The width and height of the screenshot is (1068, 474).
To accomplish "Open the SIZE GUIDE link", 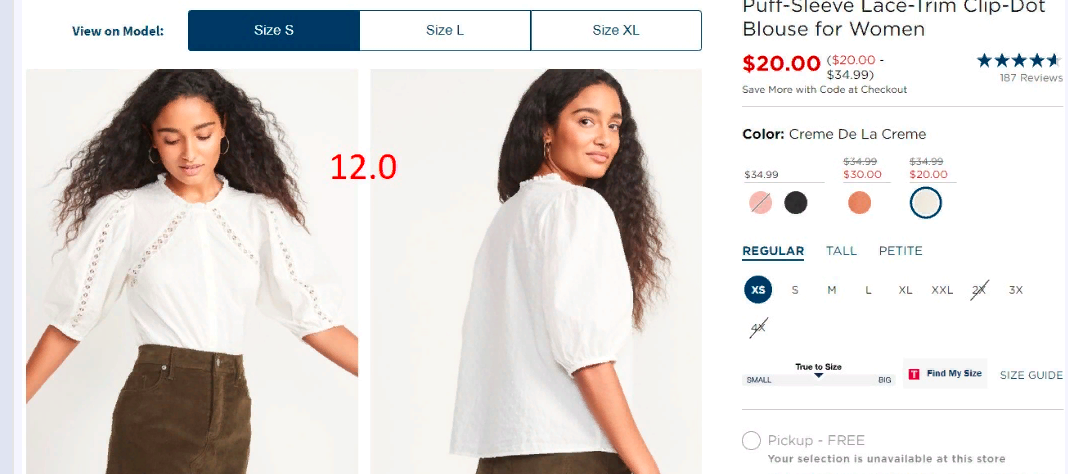I will 1031,375.
